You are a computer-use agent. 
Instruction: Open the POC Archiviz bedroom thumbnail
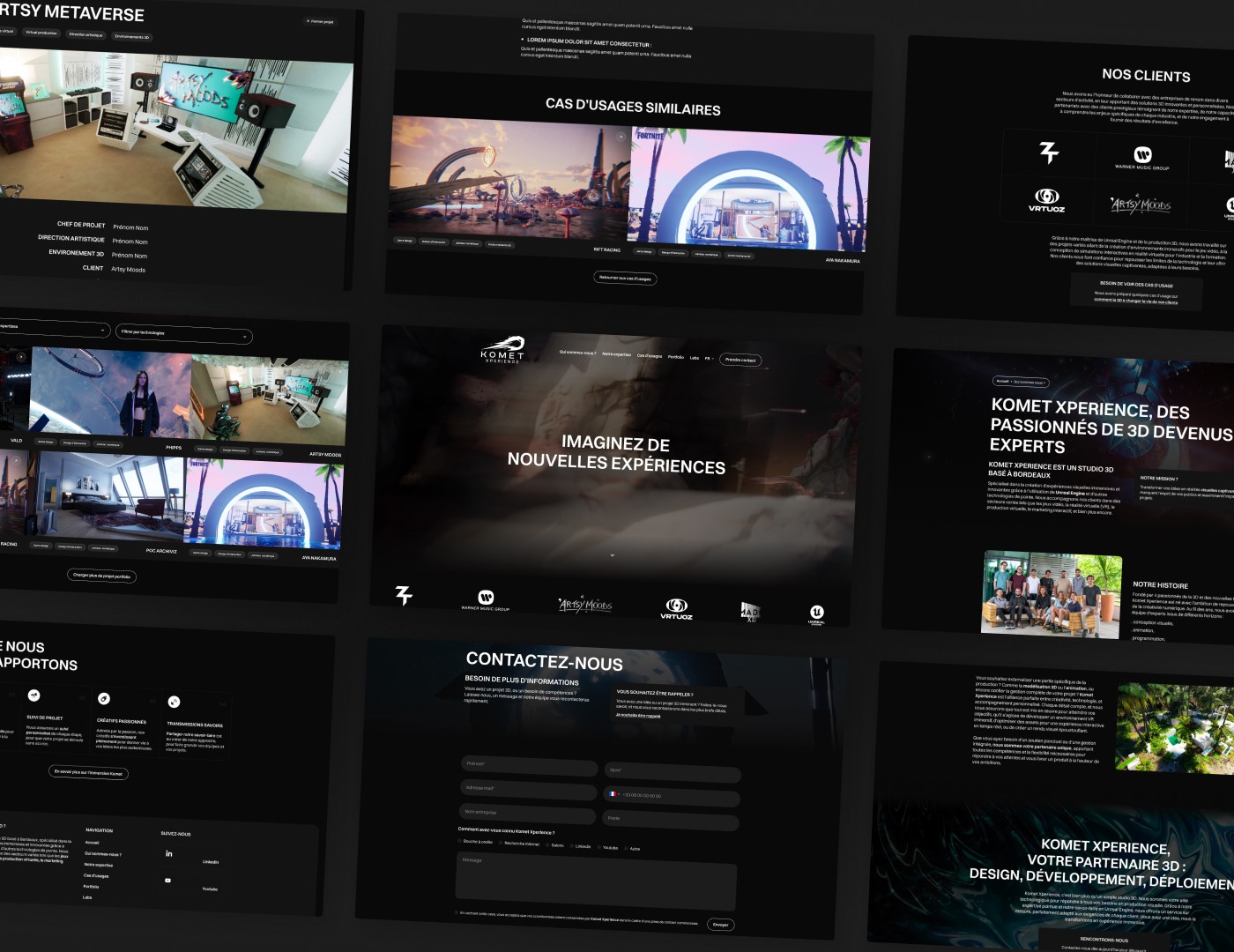[104, 498]
